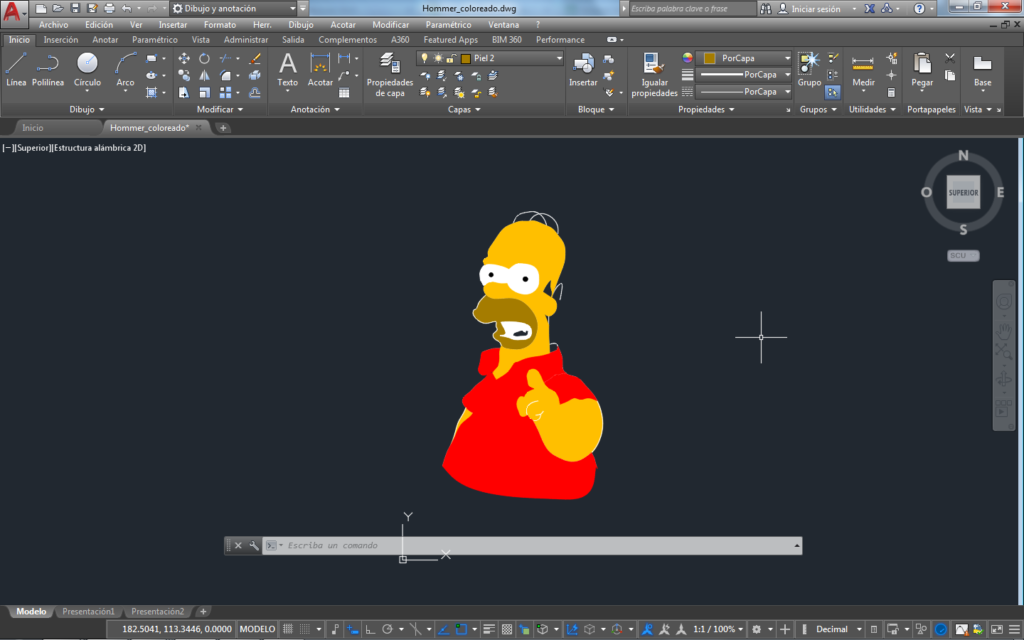Image resolution: width=1024 pixels, height=640 pixels.
Task: Open the Archivo menu
Action: click(54, 24)
